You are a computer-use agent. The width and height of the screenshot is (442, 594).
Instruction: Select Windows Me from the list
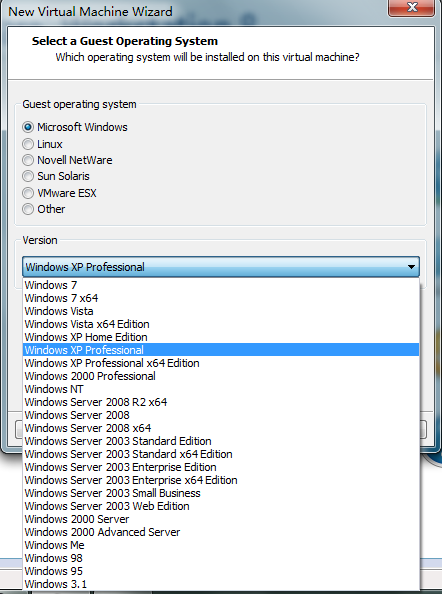tap(221, 545)
